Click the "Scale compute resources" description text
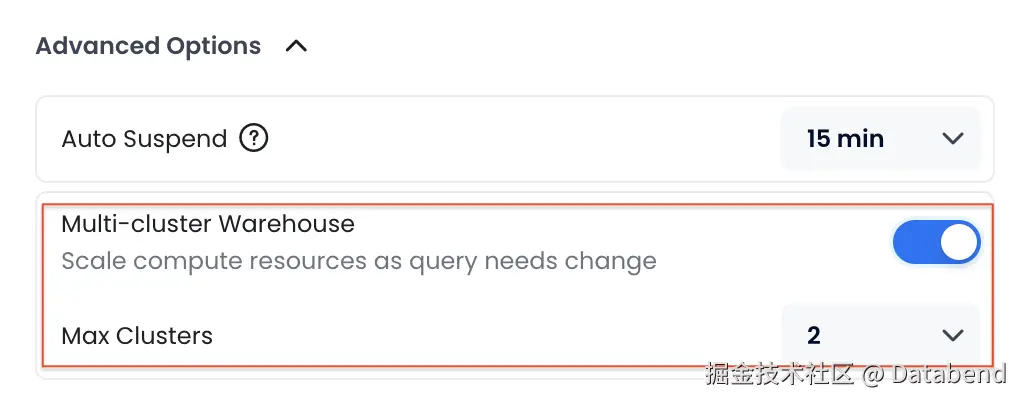 358,262
